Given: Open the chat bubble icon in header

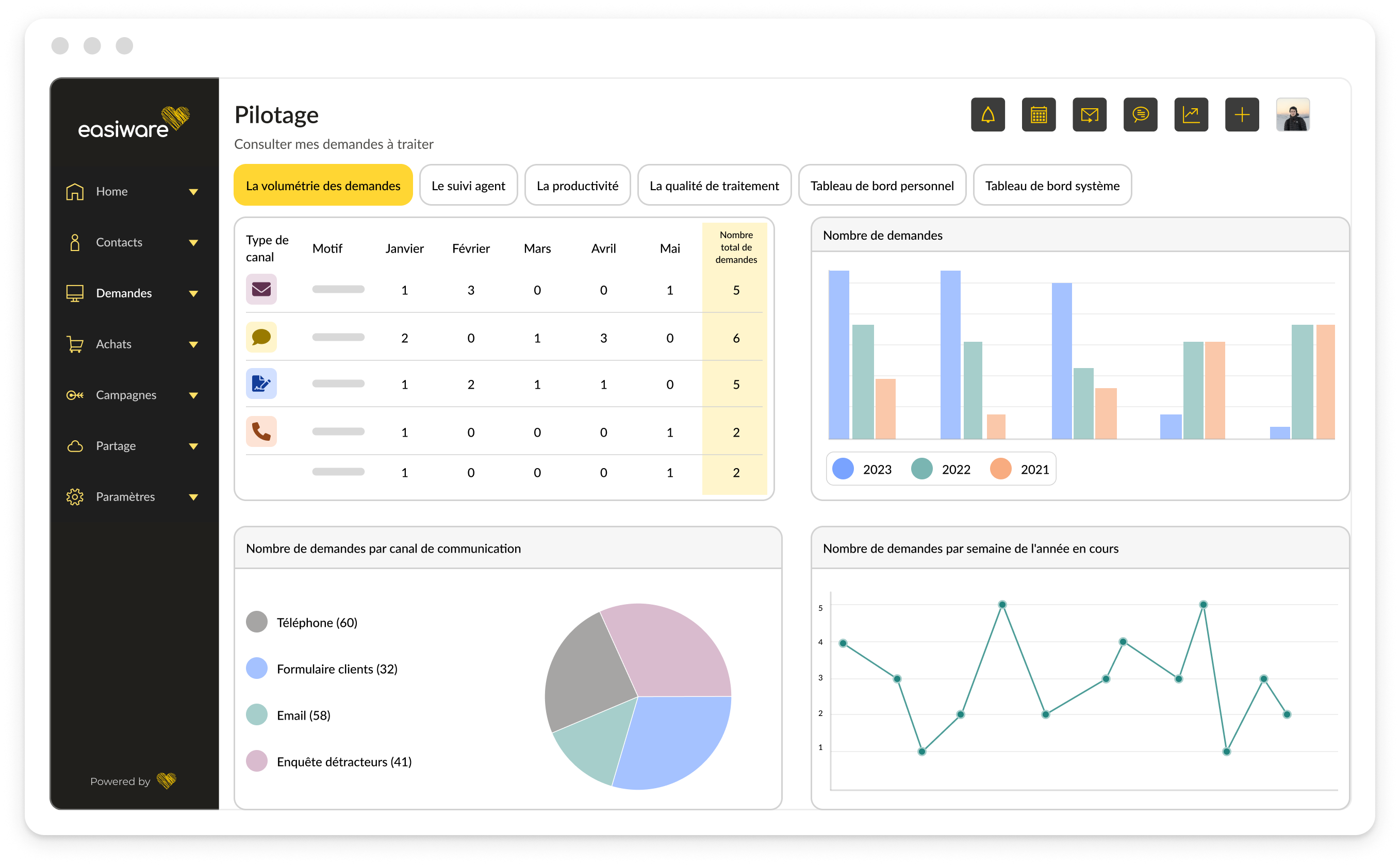Looking at the screenshot, I should click(x=1140, y=114).
